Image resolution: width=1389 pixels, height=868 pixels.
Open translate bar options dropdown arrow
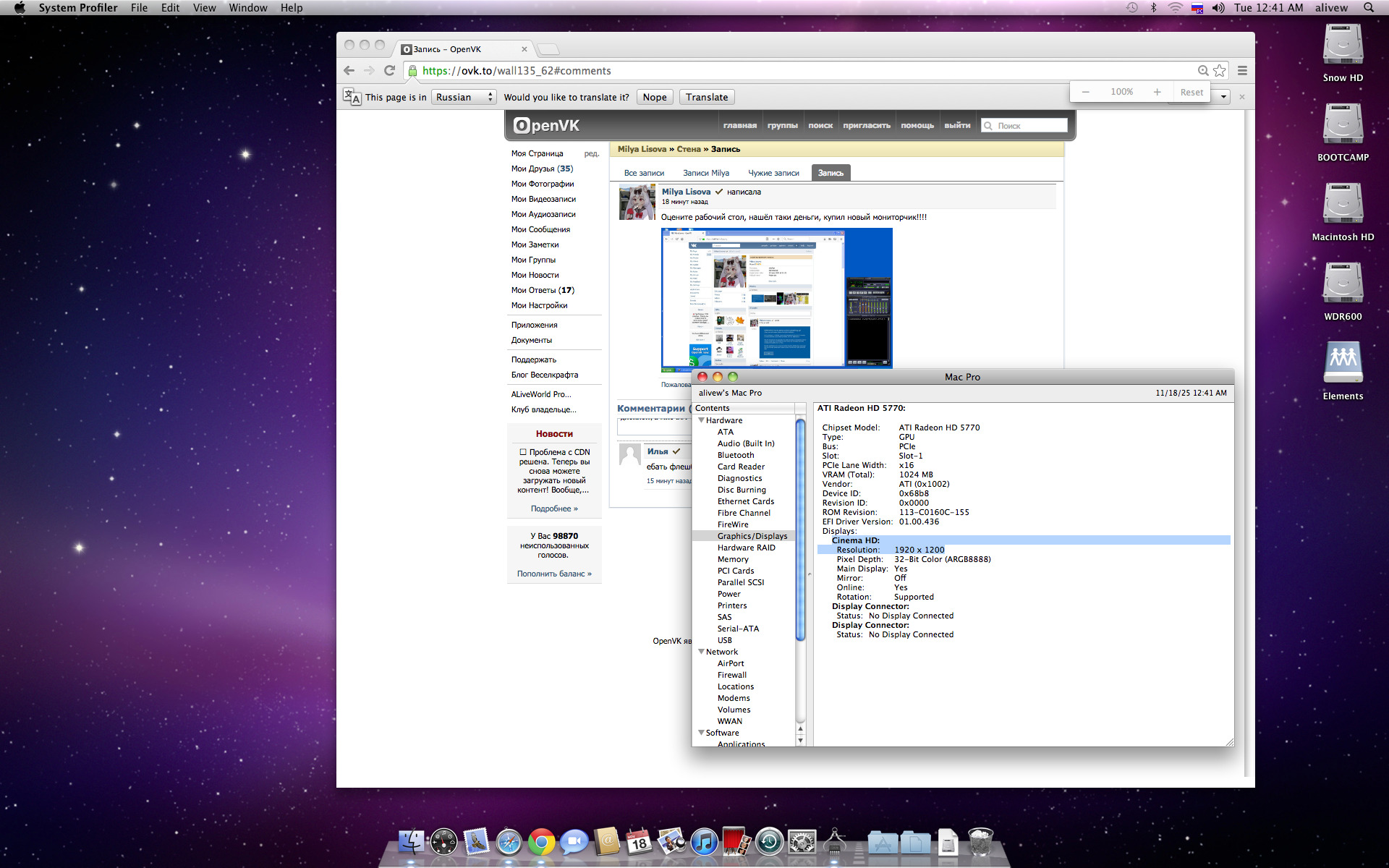pos(1223,97)
